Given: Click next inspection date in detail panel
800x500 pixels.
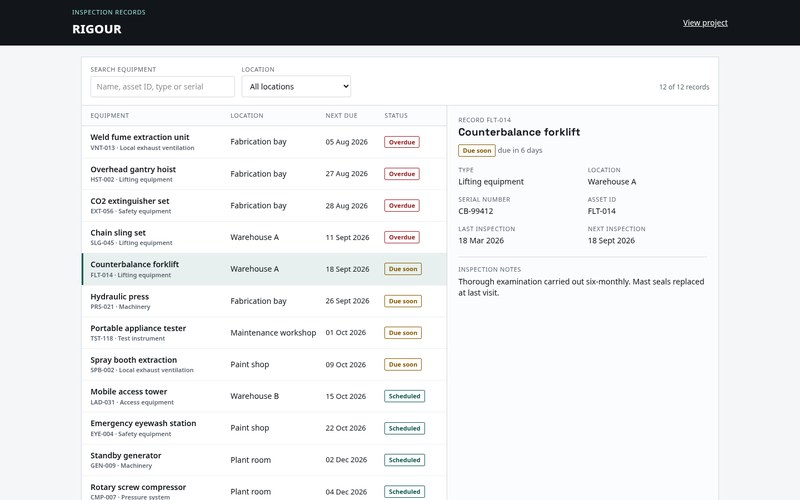Looking at the screenshot, I should click(x=611, y=241).
